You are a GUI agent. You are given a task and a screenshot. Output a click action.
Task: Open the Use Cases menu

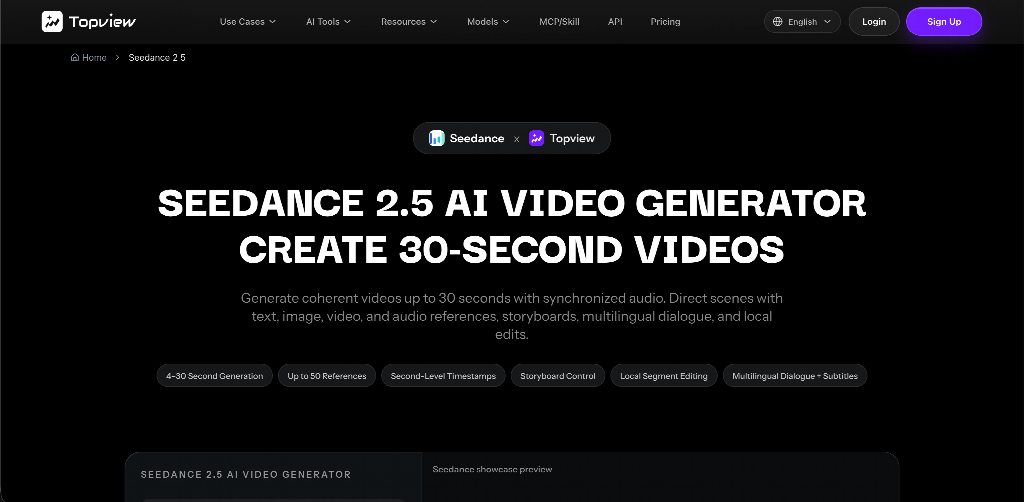click(x=248, y=22)
